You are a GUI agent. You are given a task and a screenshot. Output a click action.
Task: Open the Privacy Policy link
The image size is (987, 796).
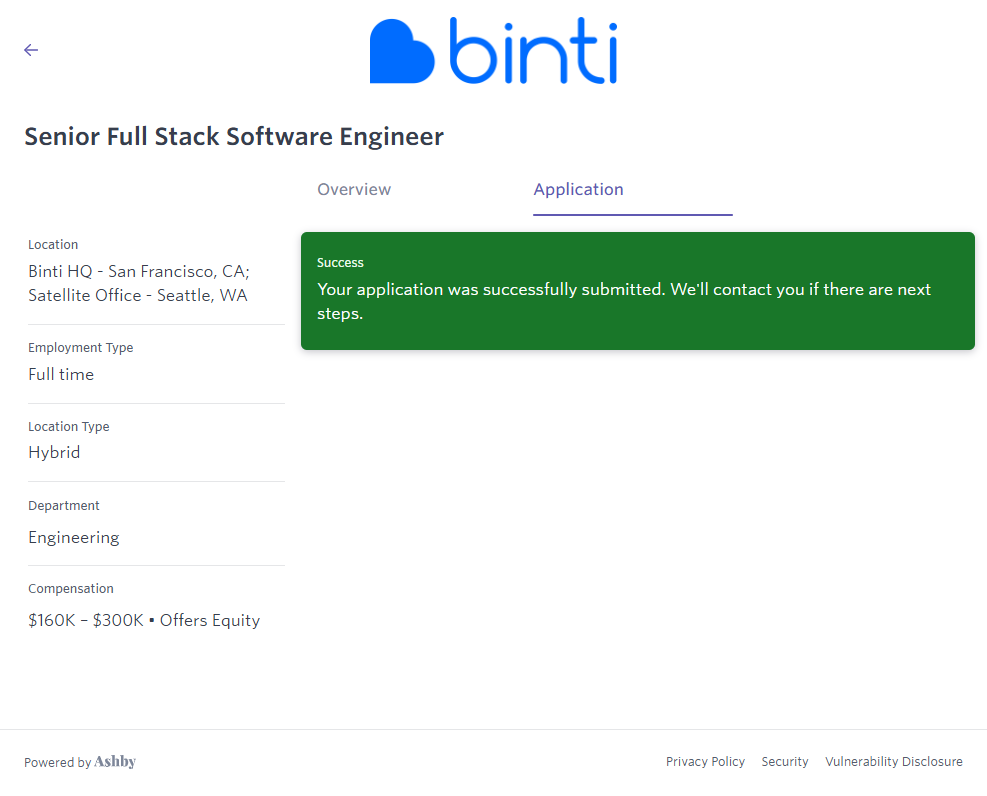click(705, 762)
